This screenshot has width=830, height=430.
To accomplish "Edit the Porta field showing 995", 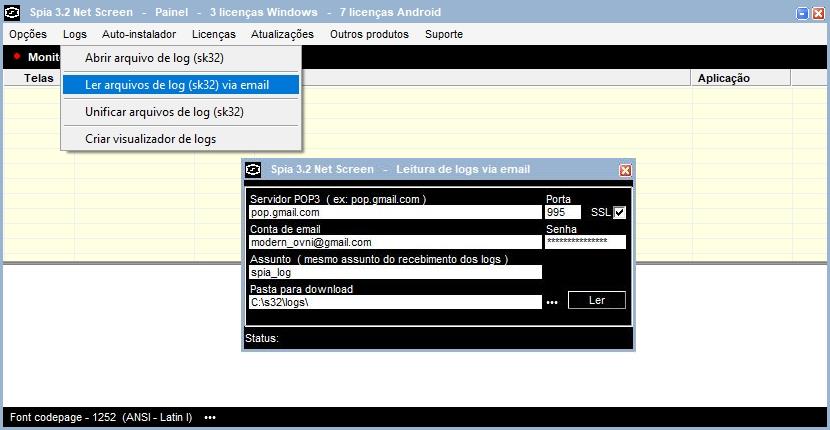I will 563,212.
